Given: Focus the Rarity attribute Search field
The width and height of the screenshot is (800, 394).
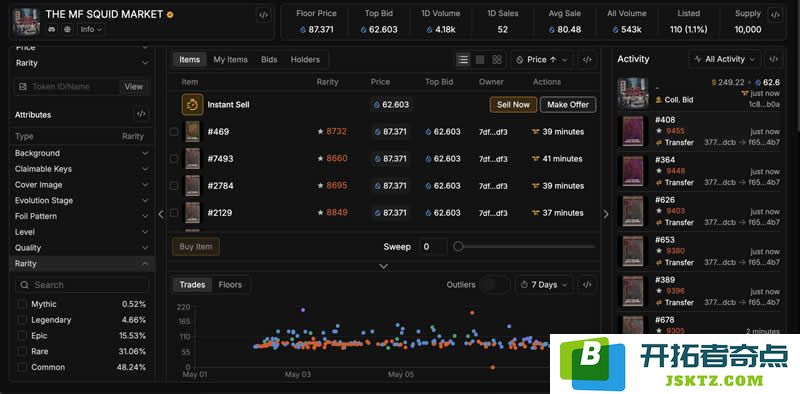Looking at the screenshot, I should coord(82,285).
